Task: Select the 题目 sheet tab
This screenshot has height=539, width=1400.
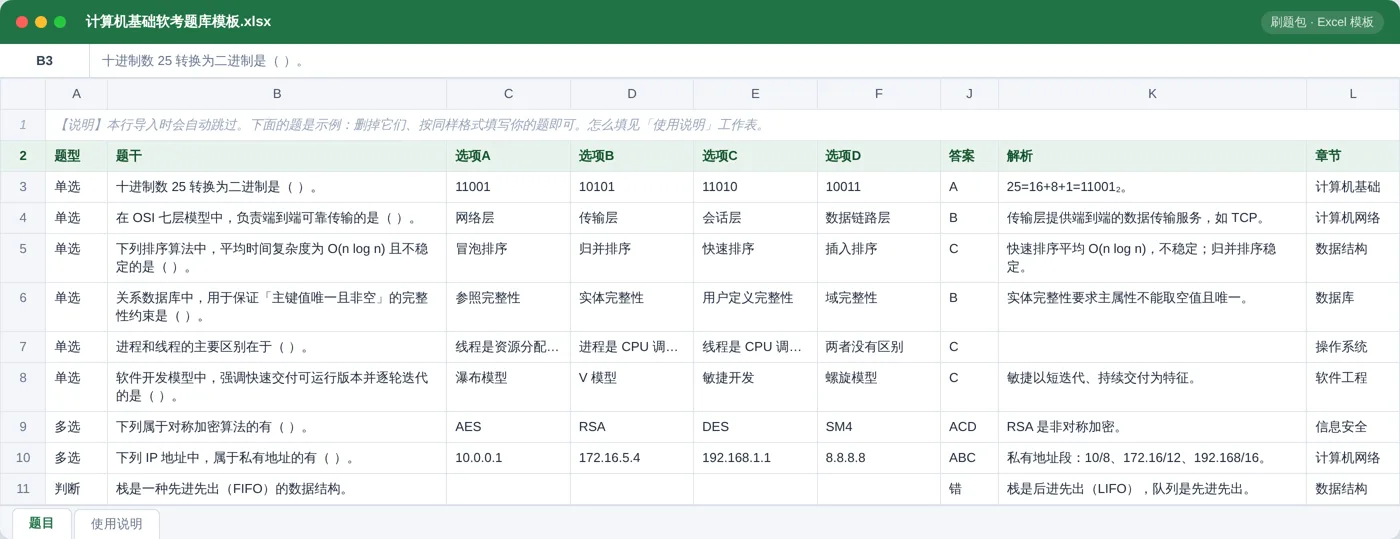Action: coord(41,523)
